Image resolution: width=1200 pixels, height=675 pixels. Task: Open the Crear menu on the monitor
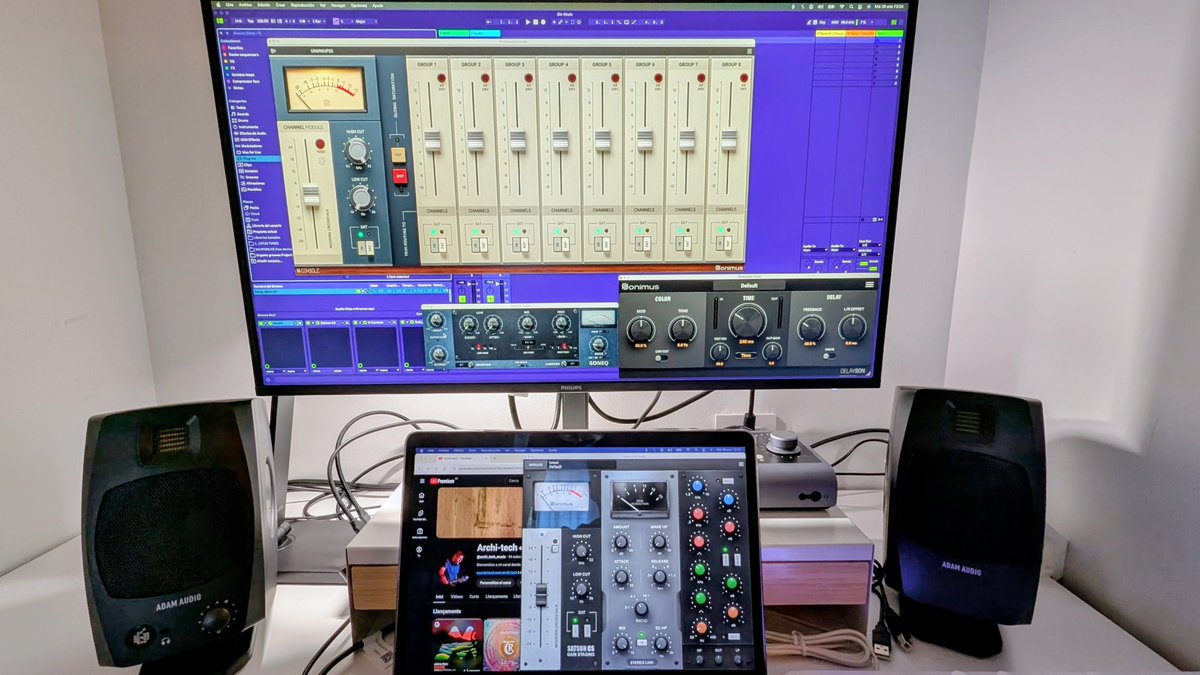(280, 5)
